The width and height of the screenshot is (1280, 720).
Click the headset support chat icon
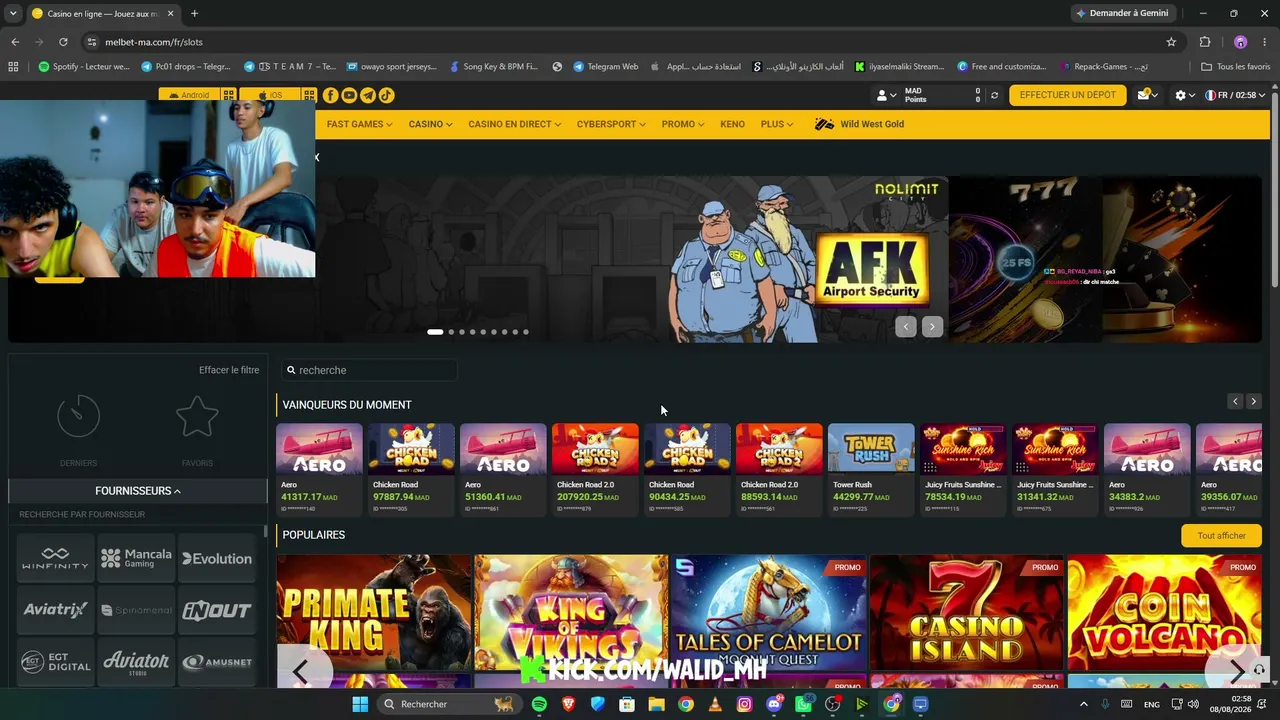coord(1259,670)
